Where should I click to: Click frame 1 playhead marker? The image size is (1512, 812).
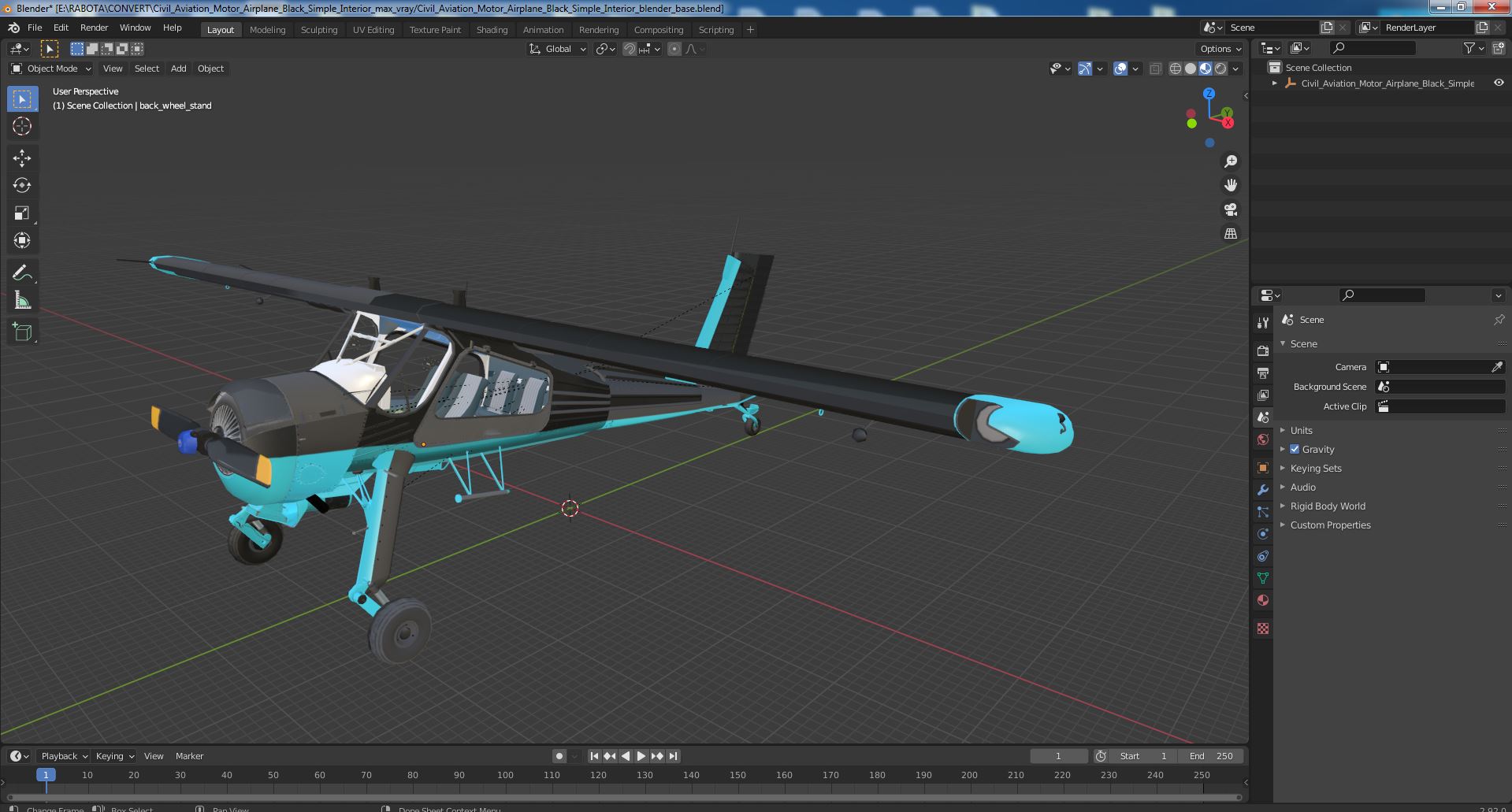[46, 775]
